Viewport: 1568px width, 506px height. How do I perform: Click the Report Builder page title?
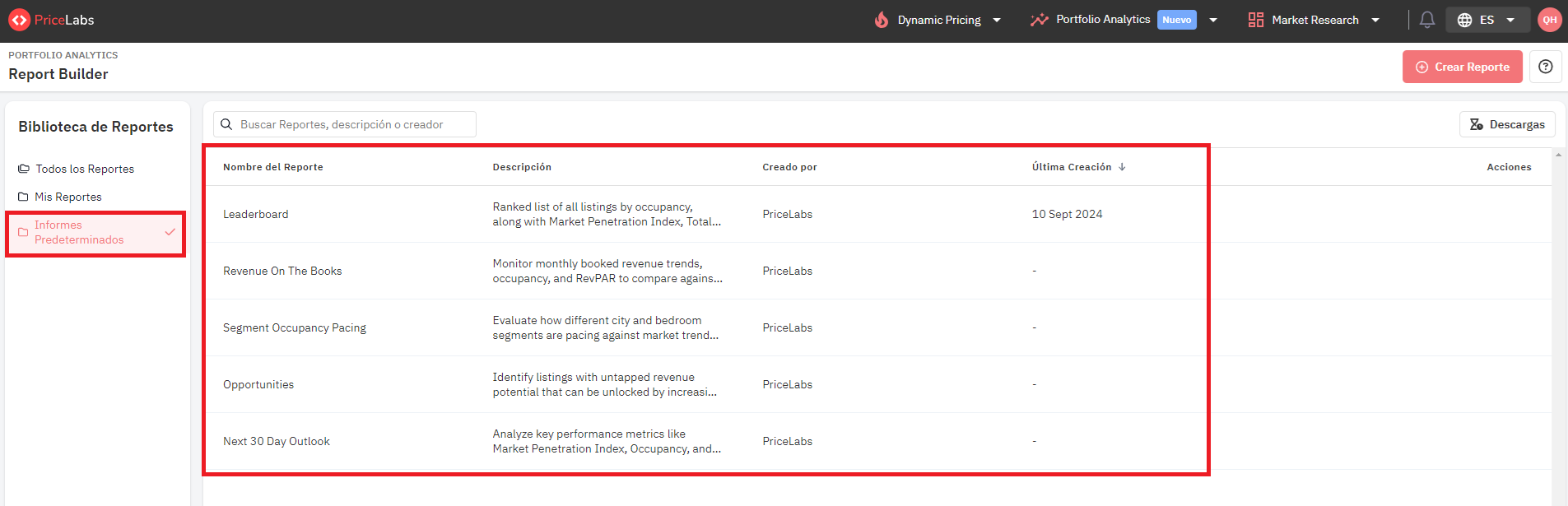(x=58, y=74)
